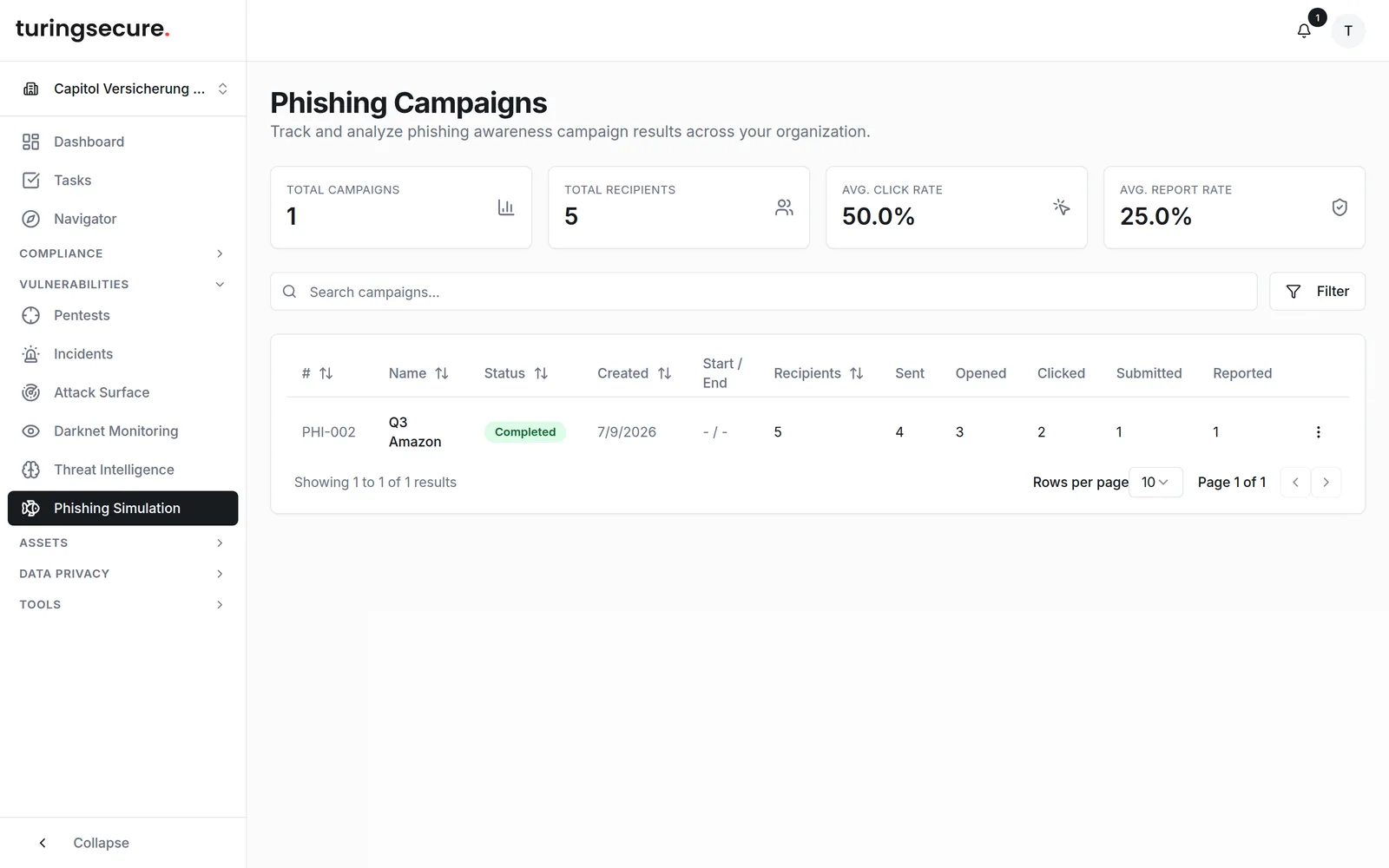Click the turingsecure logo

pyautogui.click(x=92, y=29)
